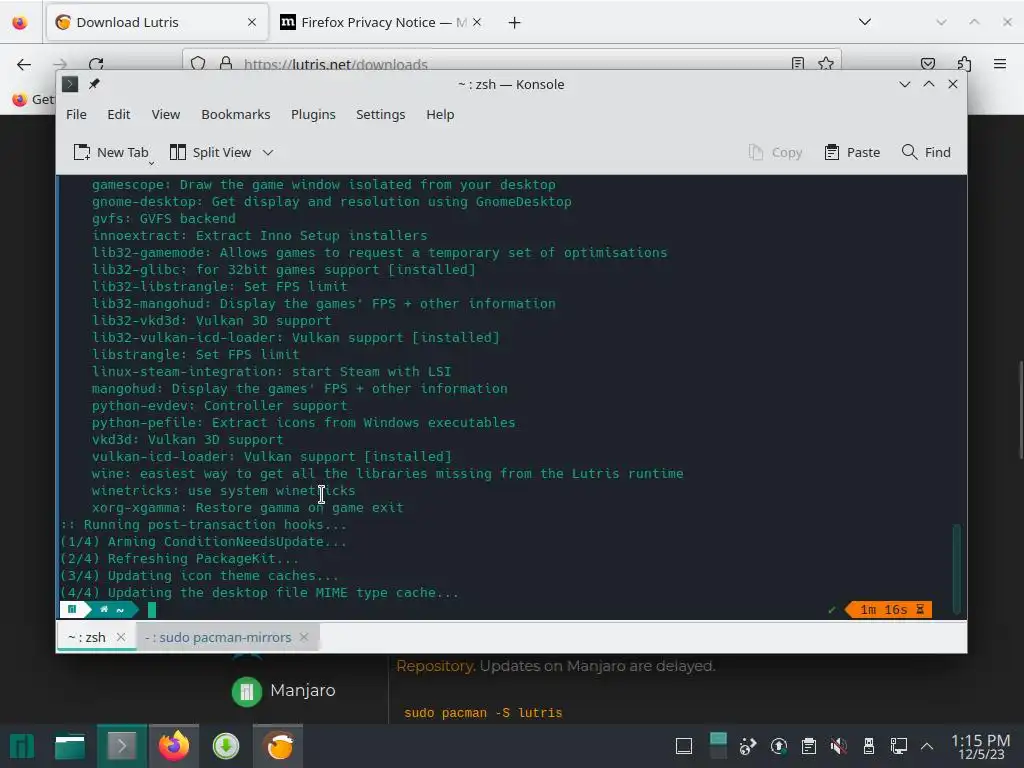Expand hidden system tray icons arrow
Image resolution: width=1024 pixels, height=768 pixels.
(927, 746)
